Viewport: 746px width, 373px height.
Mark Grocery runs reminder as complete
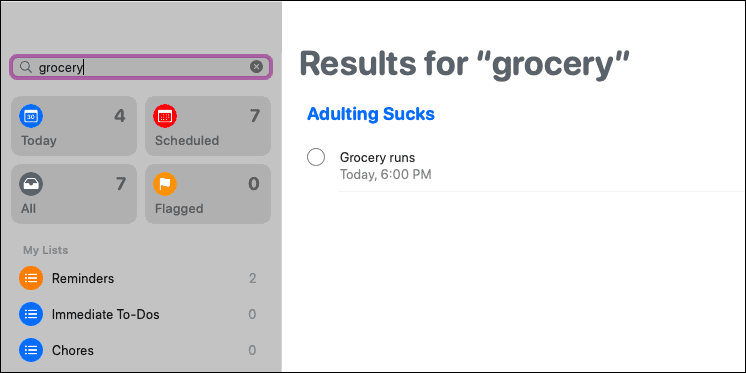[x=316, y=157]
